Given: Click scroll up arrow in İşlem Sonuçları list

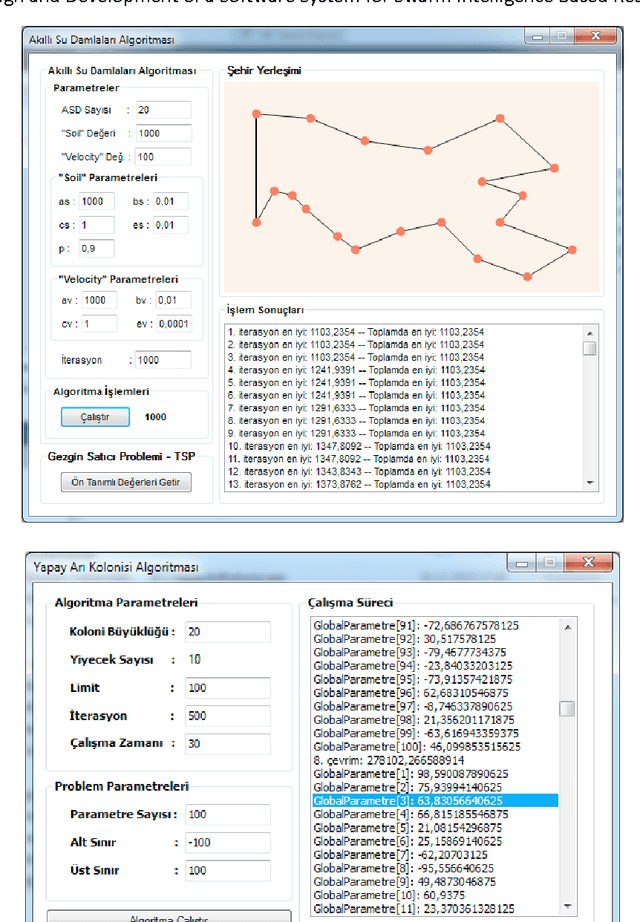Looking at the screenshot, I should [x=590, y=333].
